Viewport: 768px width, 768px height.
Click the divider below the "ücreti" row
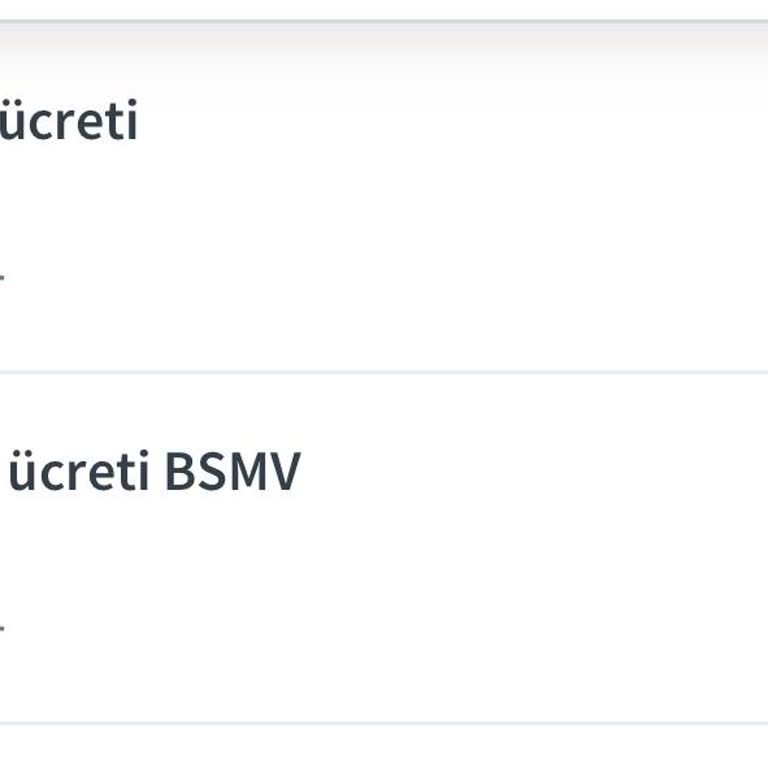click(384, 372)
